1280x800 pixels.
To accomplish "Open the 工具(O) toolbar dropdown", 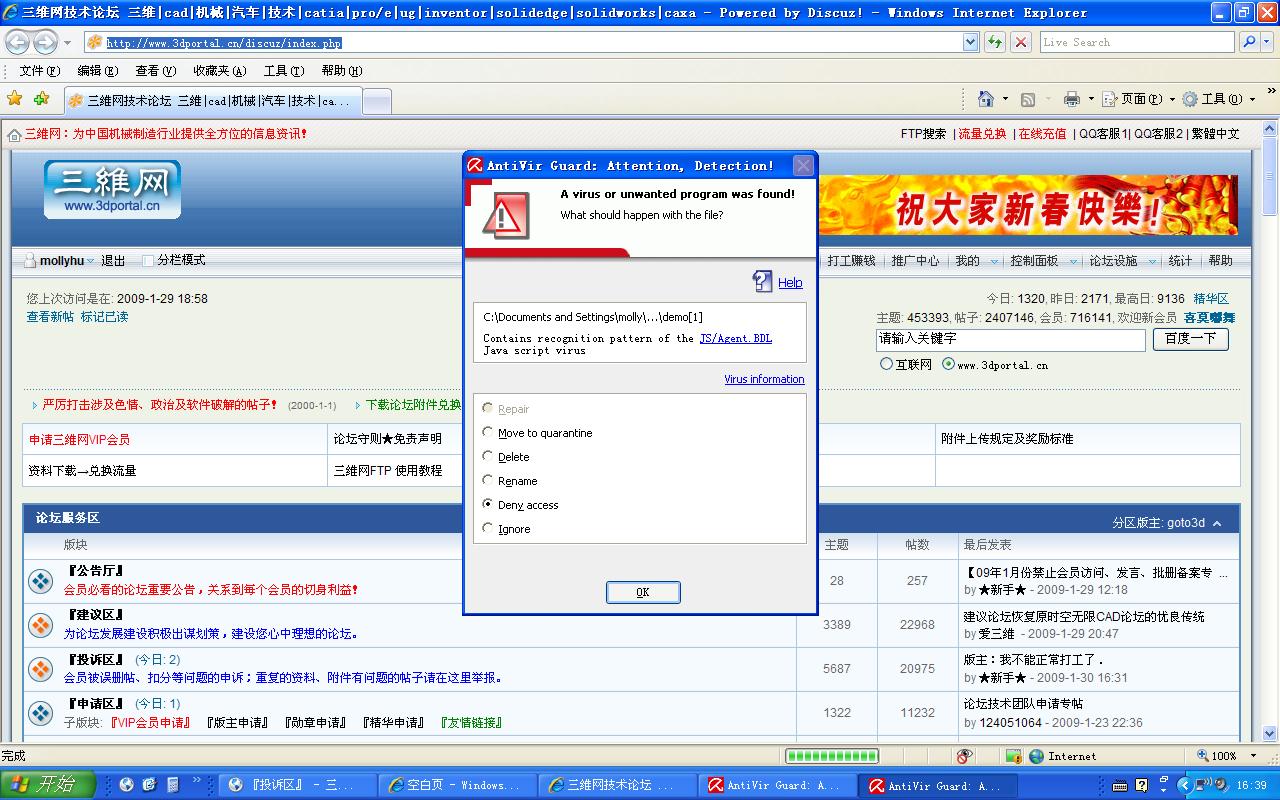I will [1218, 99].
